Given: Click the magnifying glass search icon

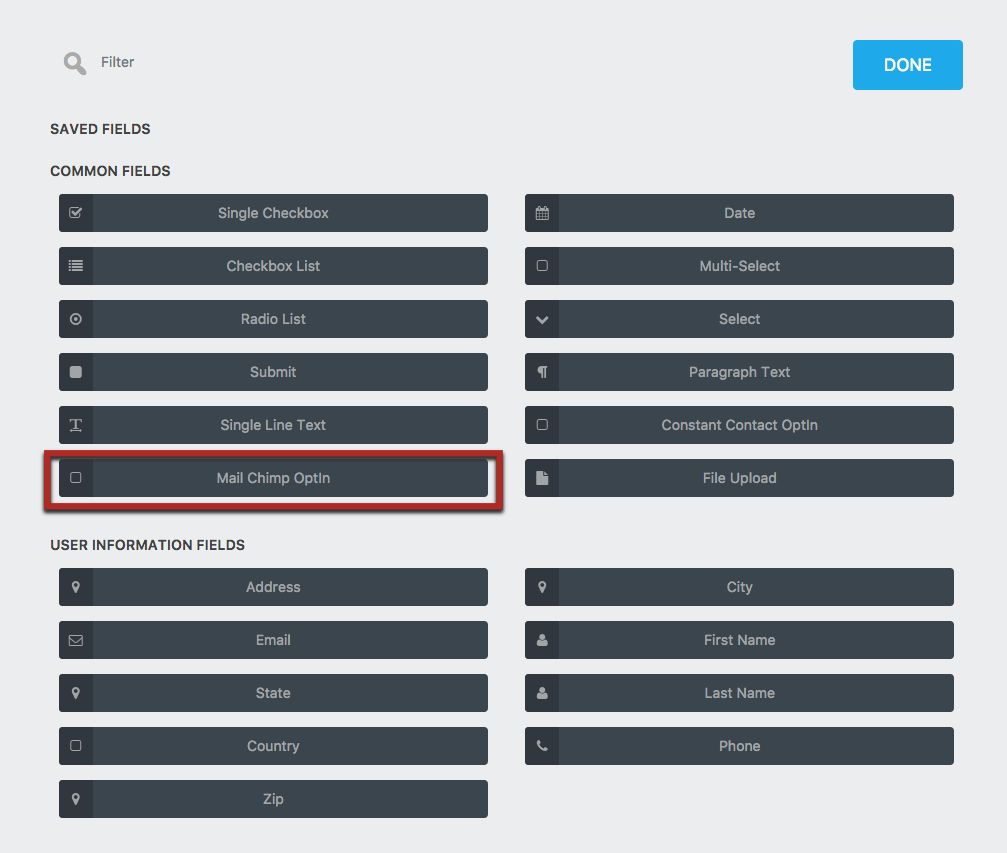Looking at the screenshot, I should point(74,63).
